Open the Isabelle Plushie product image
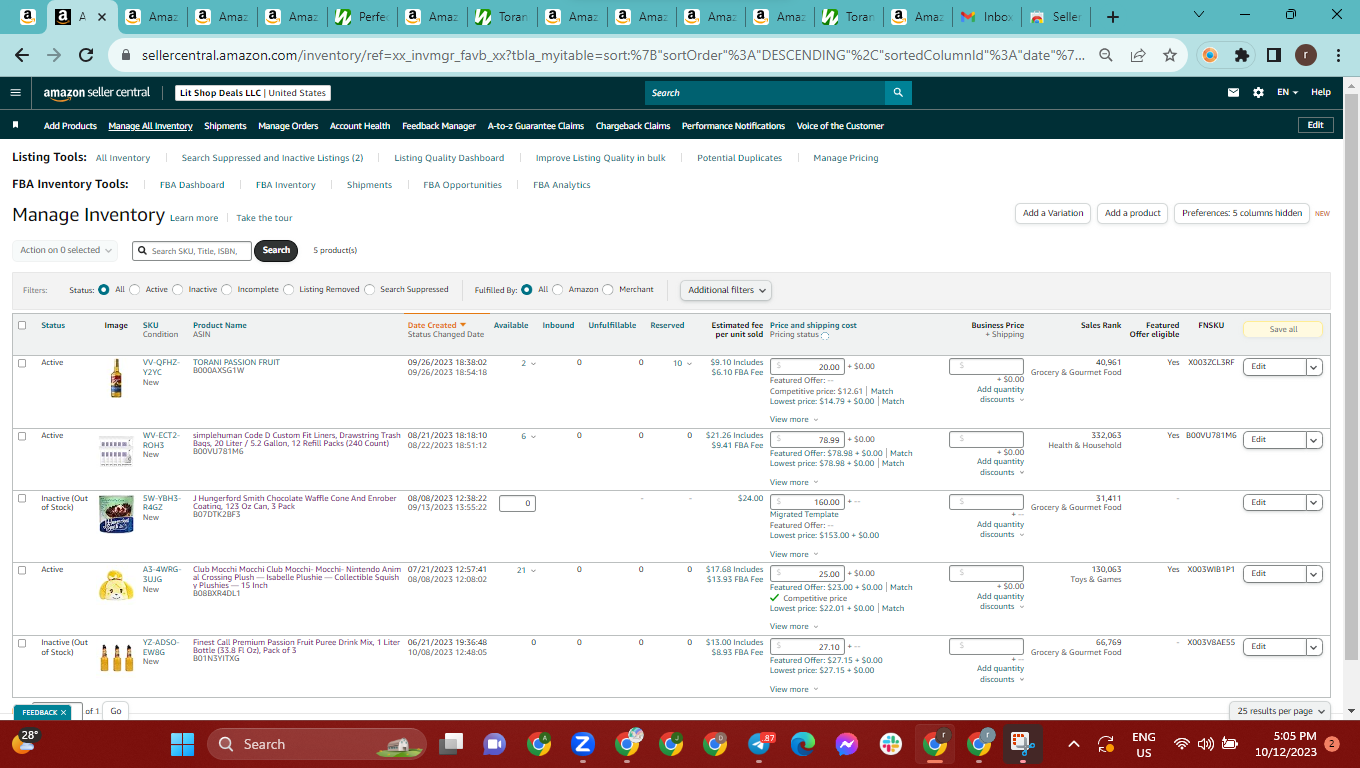This screenshot has width=1360, height=768. point(116,584)
